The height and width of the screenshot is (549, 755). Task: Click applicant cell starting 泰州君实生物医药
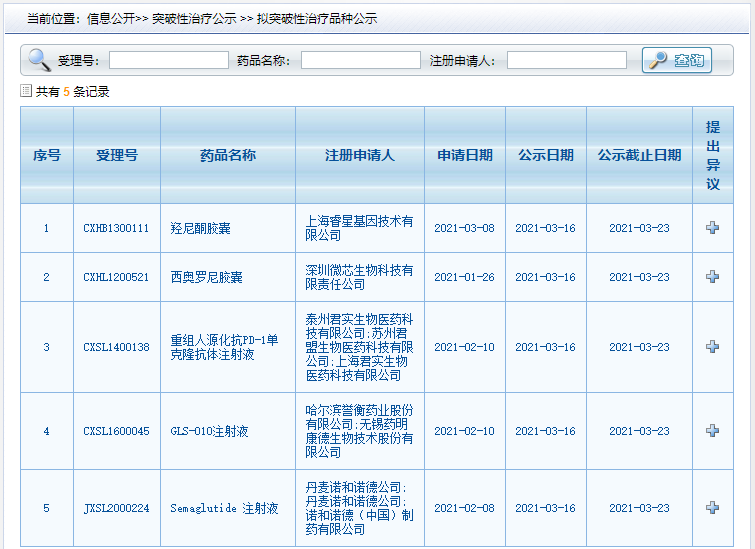(x=359, y=347)
